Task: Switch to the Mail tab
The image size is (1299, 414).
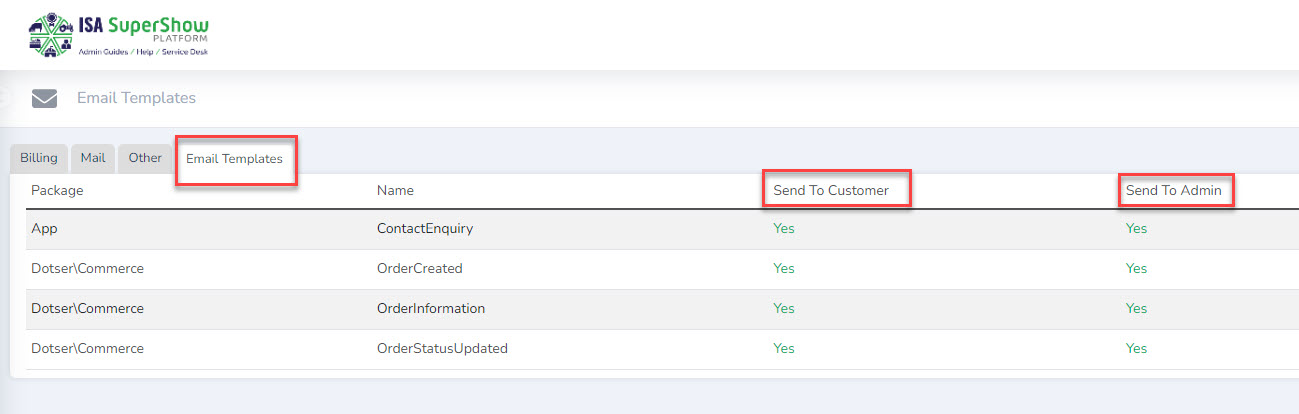Action: 93,158
